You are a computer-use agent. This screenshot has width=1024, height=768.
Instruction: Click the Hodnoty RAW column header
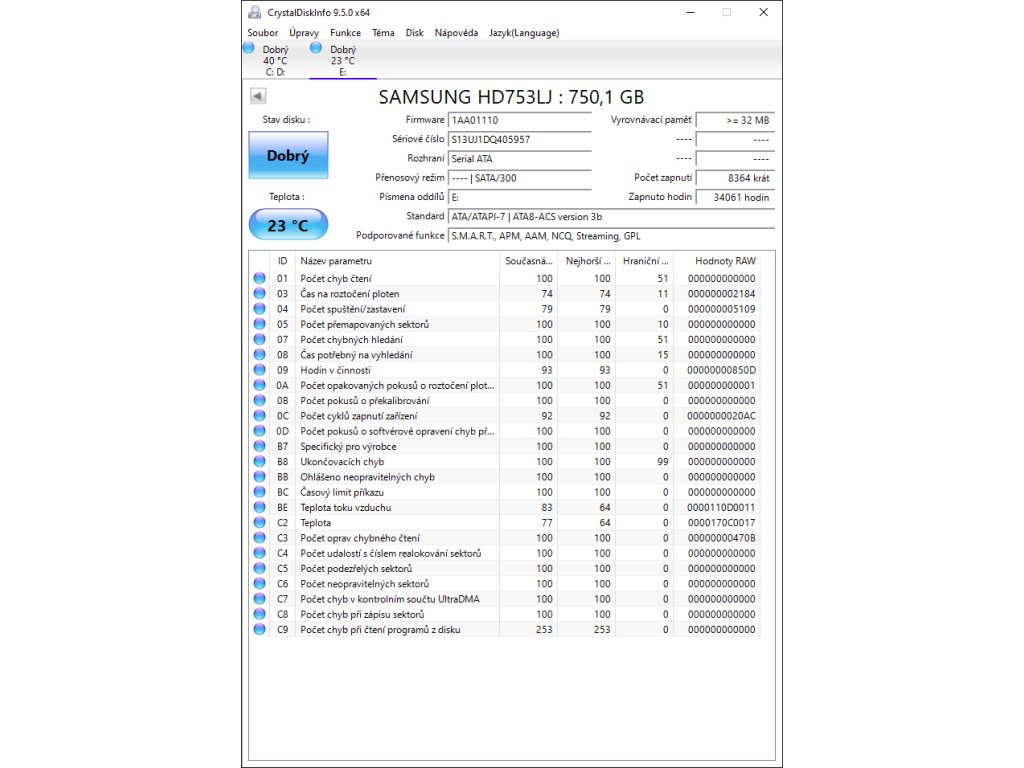tap(716, 260)
